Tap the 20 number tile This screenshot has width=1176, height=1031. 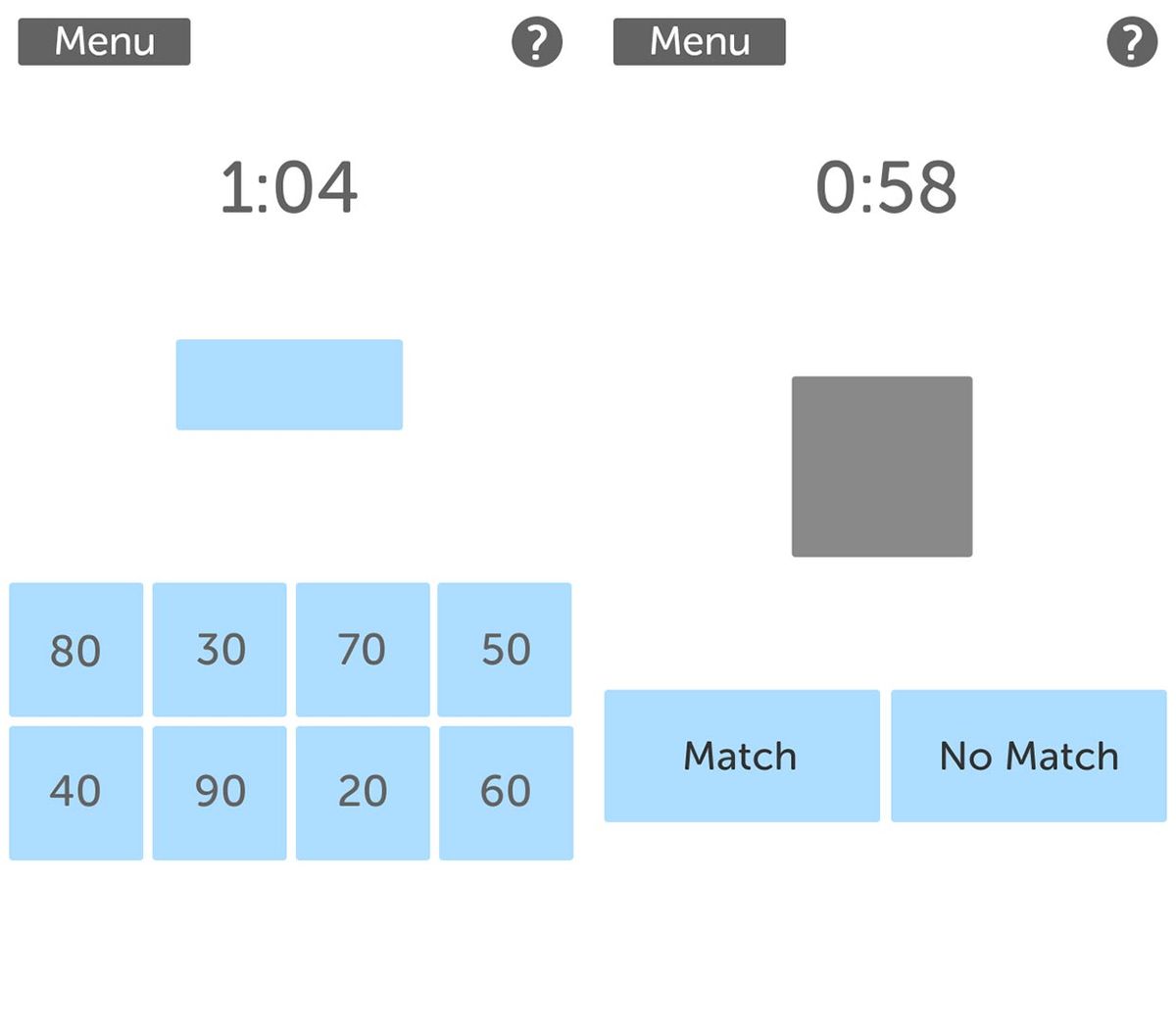click(x=363, y=792)
